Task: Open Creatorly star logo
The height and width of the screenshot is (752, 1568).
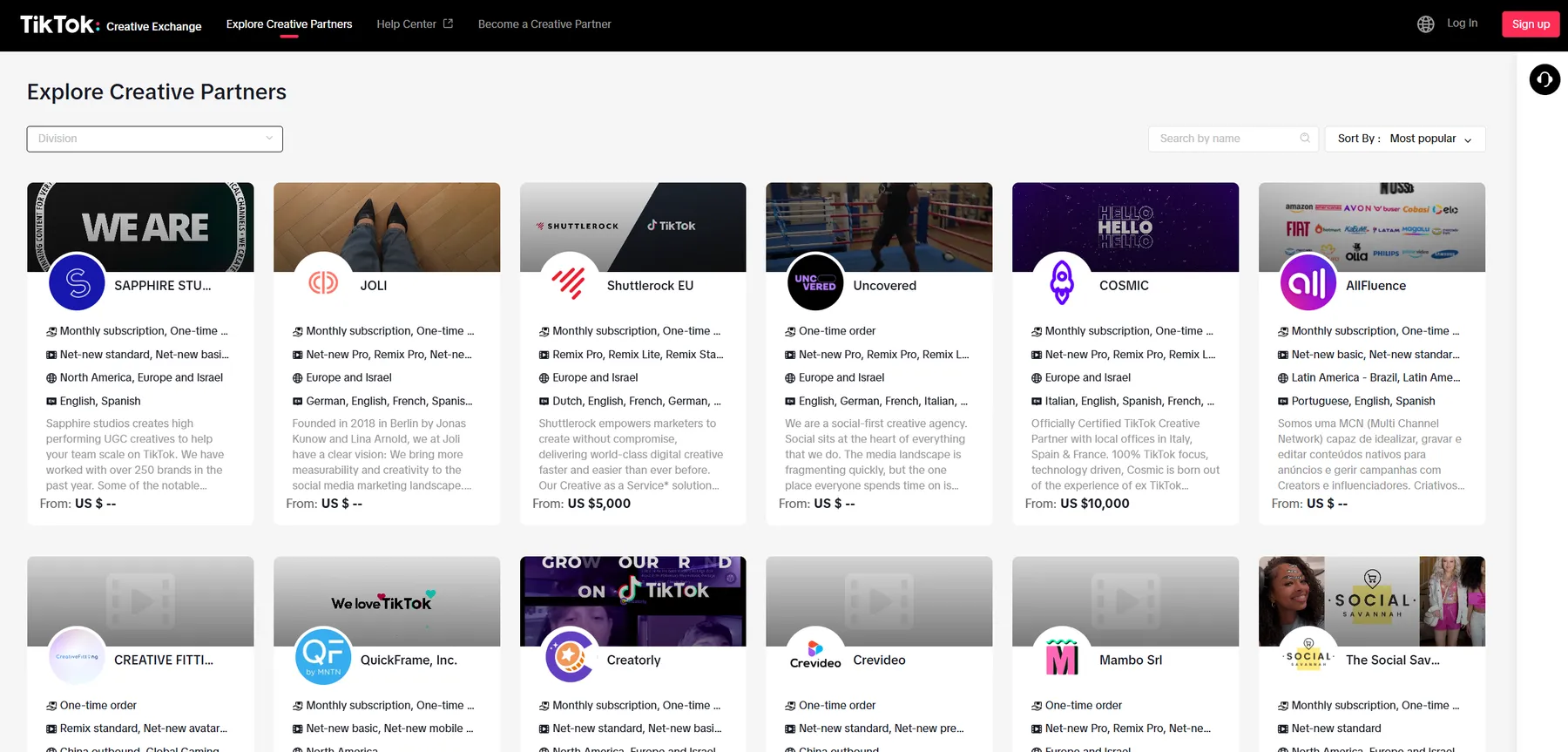Action: [570, 656]
